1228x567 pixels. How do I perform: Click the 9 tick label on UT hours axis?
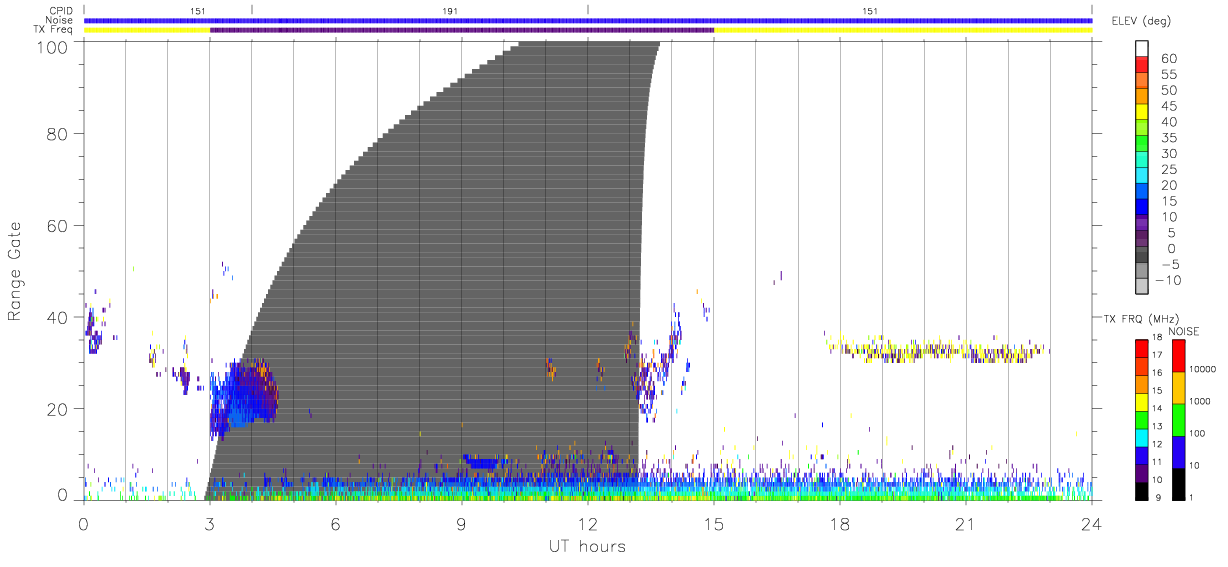(x=462, y=525)
